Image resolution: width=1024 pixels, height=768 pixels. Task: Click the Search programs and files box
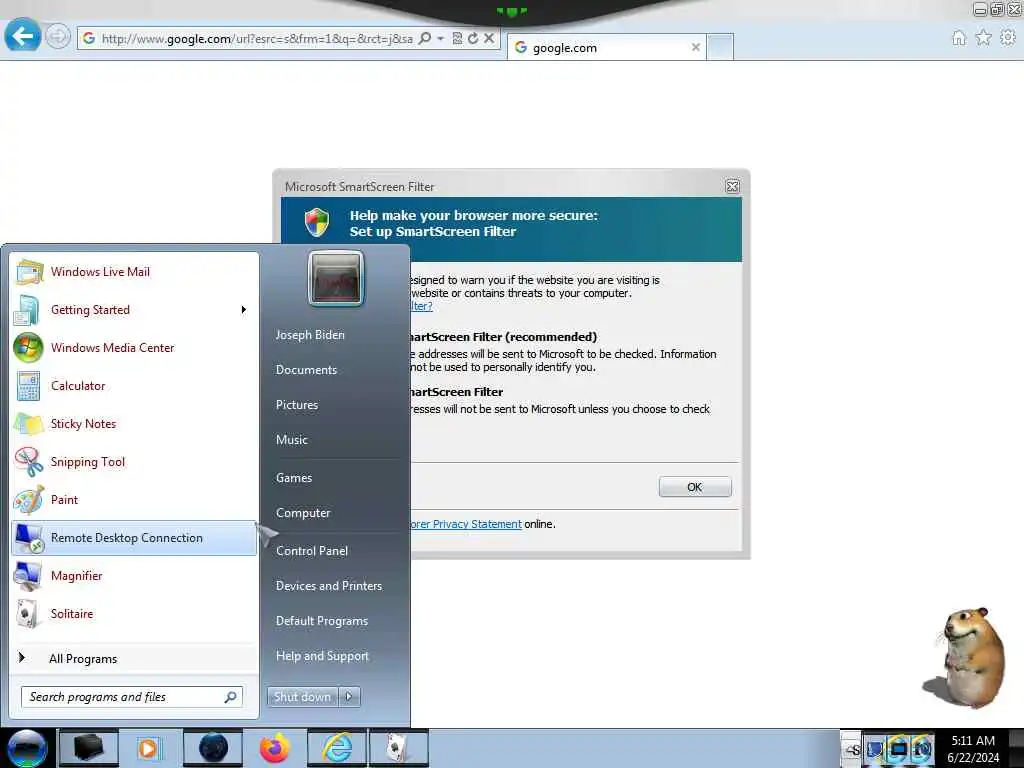(132, 697)
